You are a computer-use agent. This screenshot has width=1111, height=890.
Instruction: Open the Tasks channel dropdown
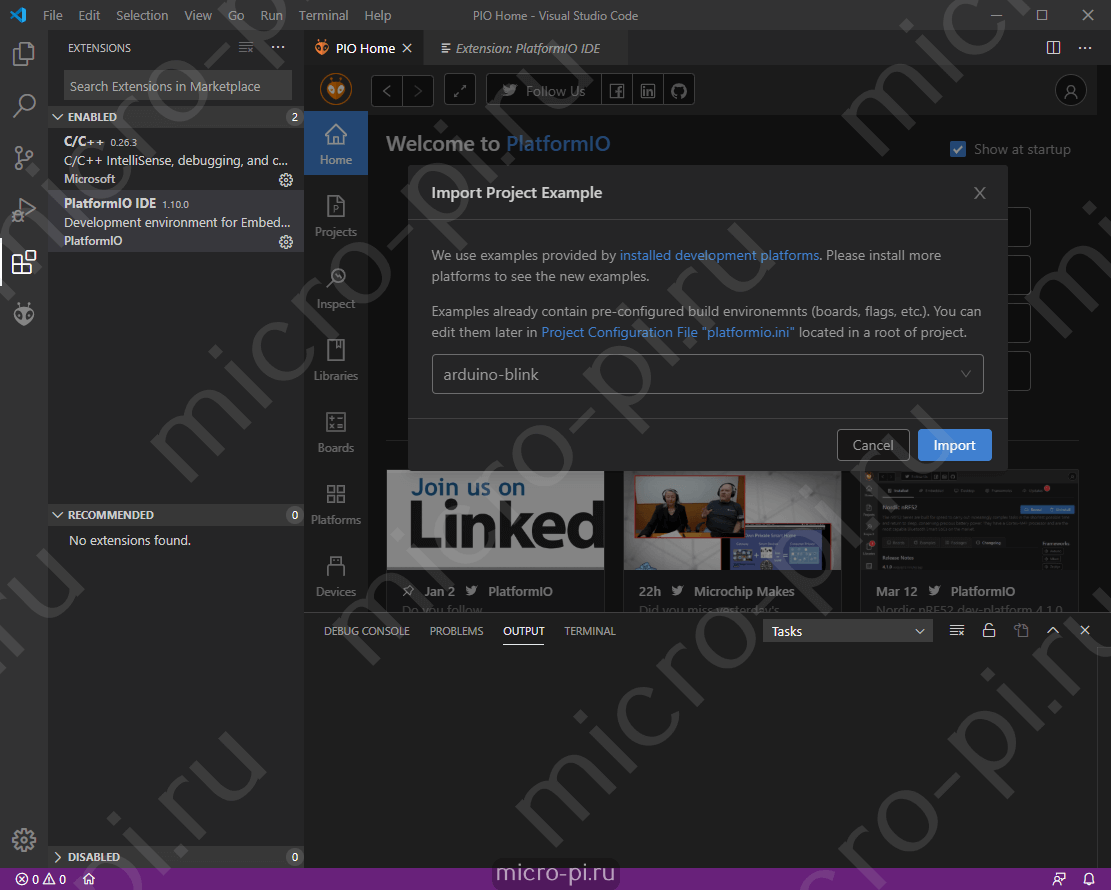coord(847,631)
